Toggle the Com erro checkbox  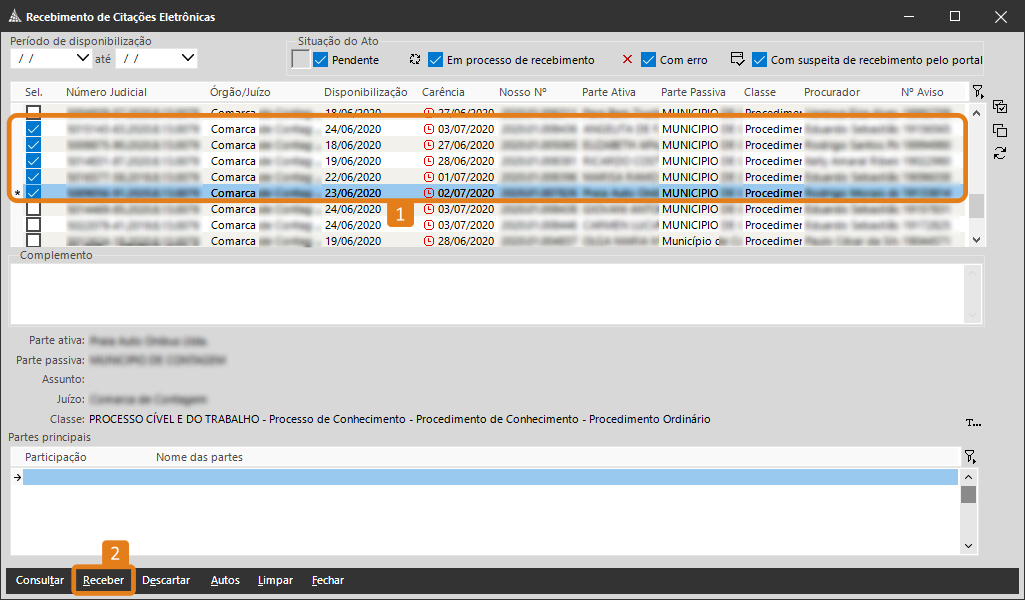tap(649, 60)
